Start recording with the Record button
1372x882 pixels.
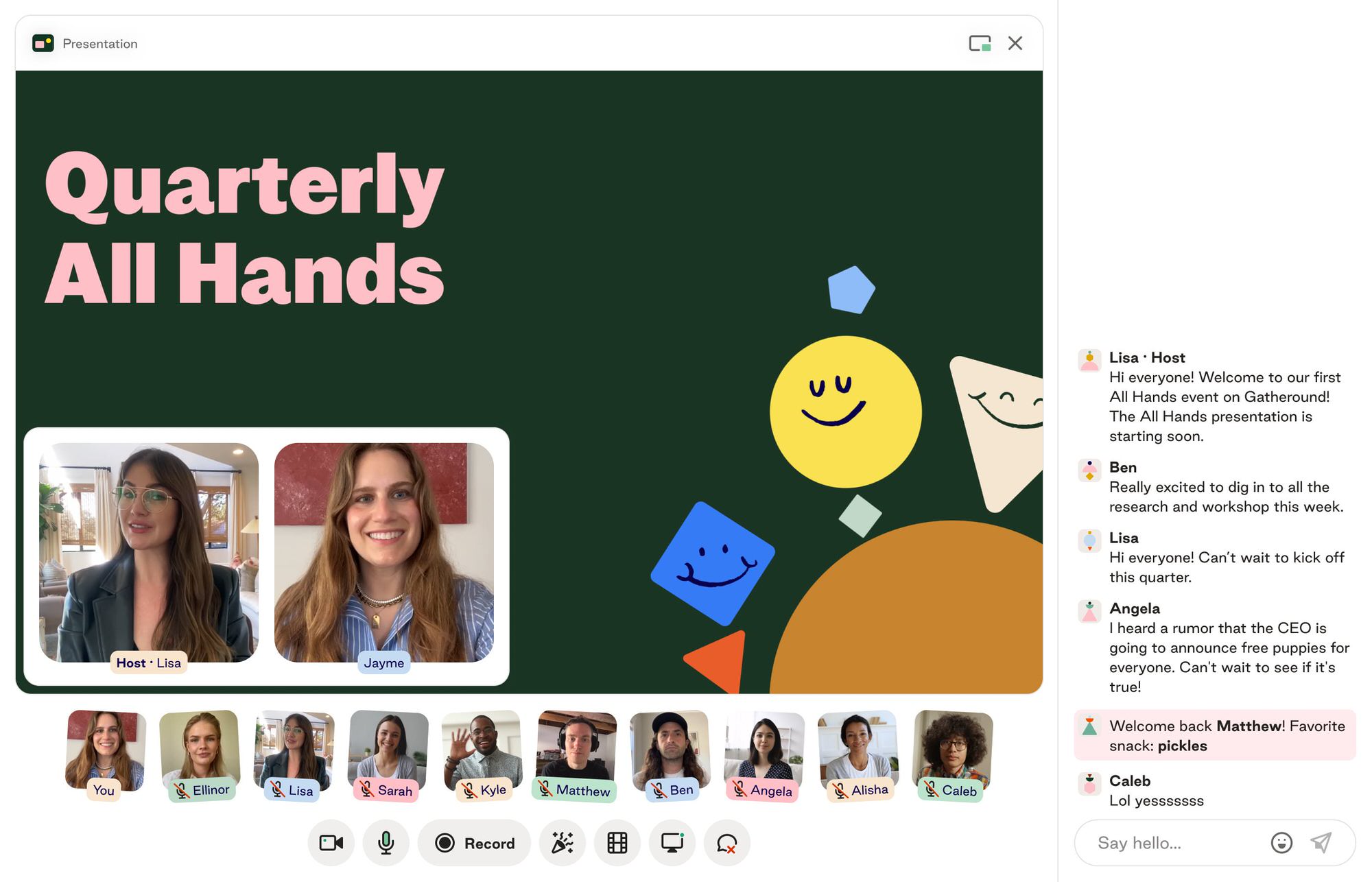coord(475,842)
